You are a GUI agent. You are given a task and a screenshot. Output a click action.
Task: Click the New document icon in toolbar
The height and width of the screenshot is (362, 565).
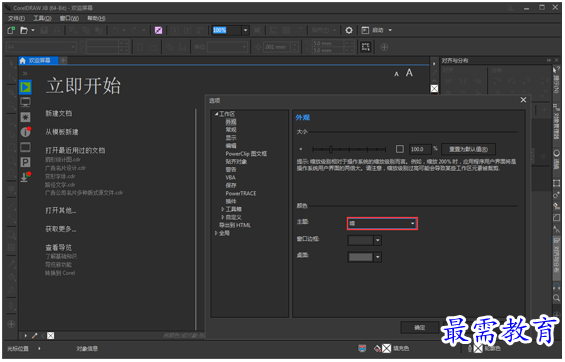tap(11, 30)
